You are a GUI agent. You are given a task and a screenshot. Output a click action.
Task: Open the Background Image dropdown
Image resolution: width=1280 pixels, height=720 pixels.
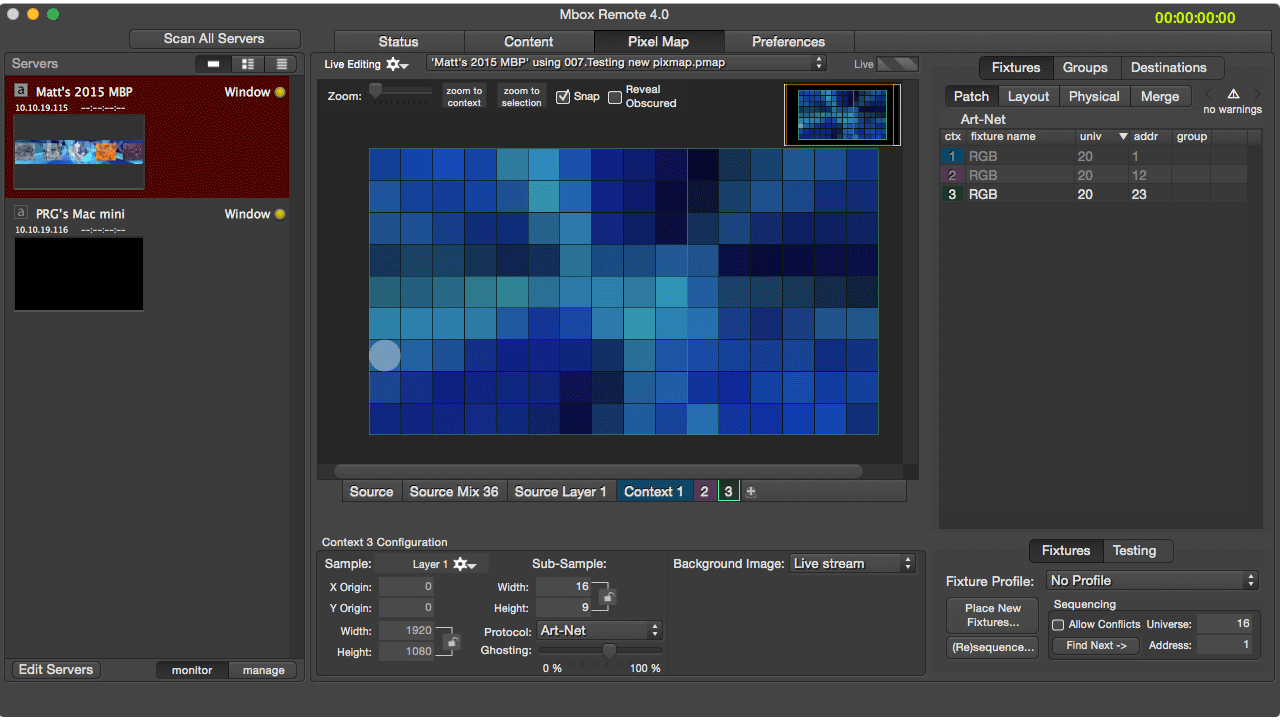tap(852, 564)
